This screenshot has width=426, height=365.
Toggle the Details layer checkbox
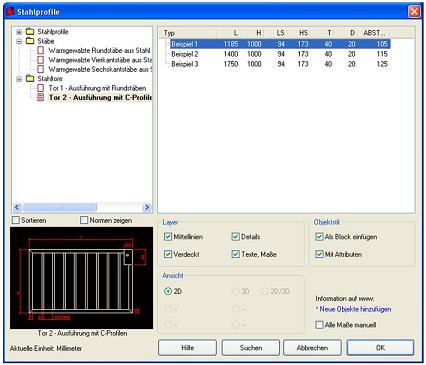coord(235,237)
